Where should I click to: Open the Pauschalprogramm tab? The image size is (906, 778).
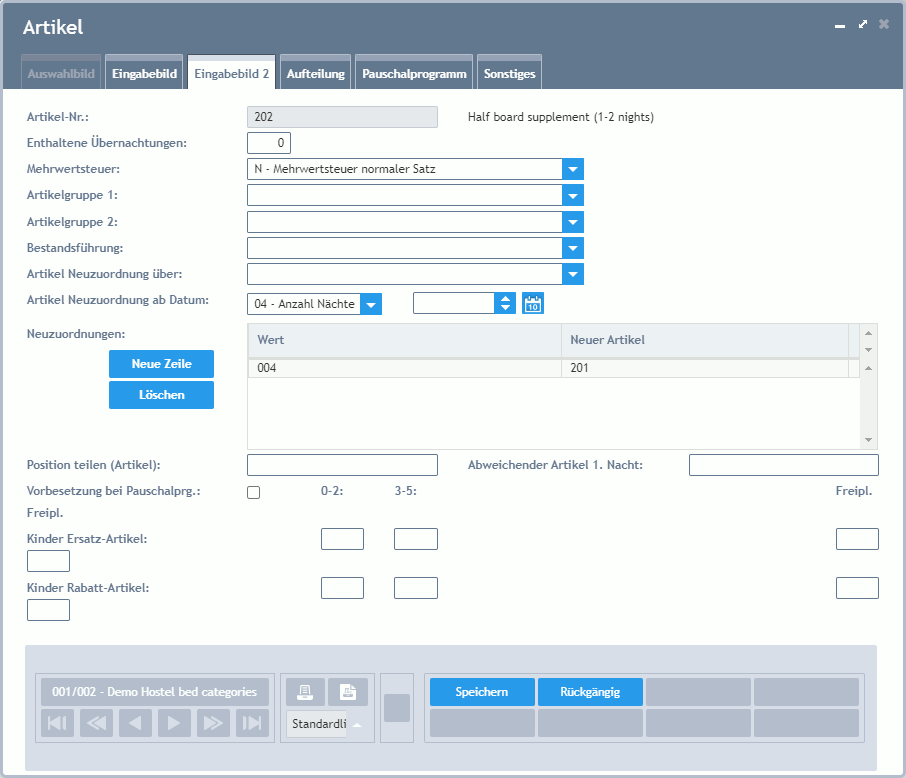click(414, 73)
